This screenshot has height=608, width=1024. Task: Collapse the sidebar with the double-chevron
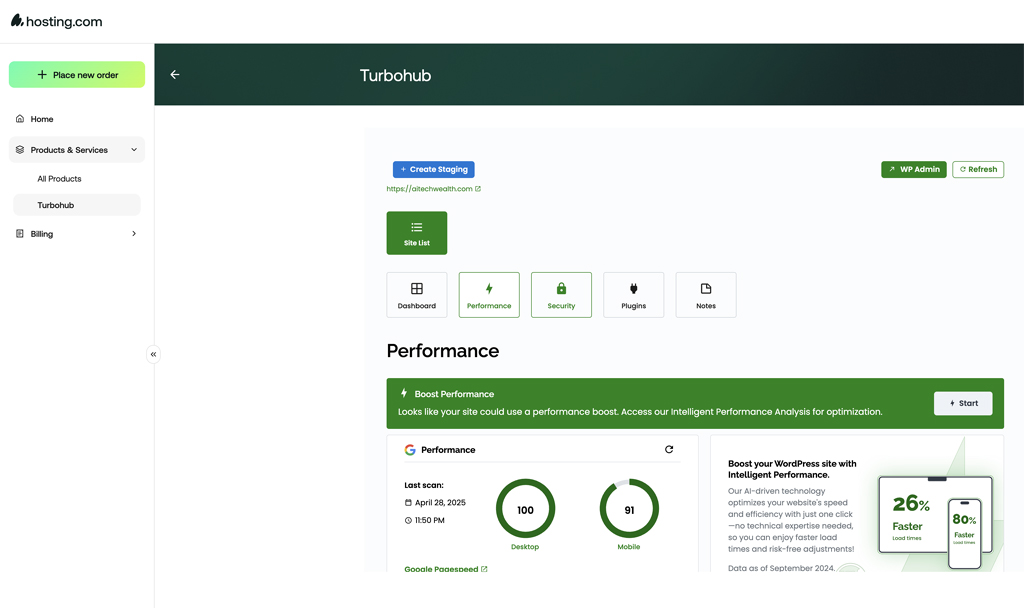153,354
